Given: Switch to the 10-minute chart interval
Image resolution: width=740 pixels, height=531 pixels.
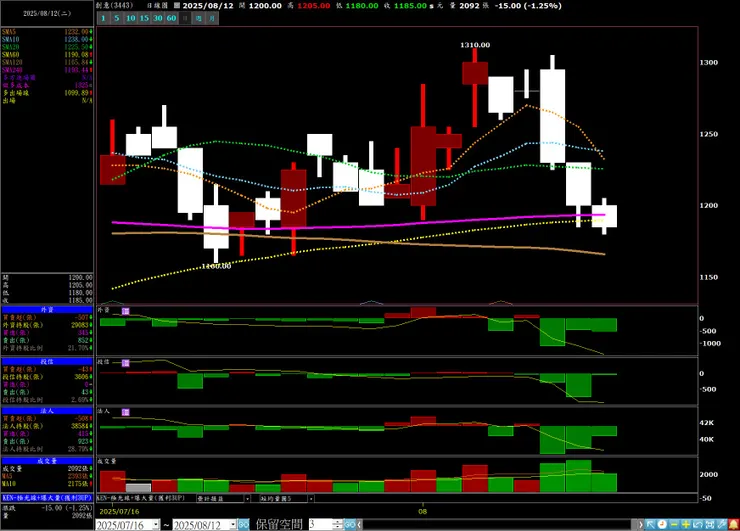Looking at the screenshot, I should 130,18.
